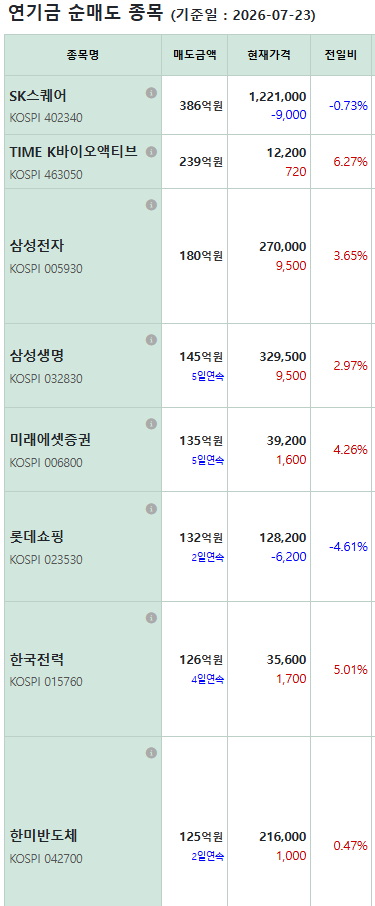Show info icon details for 삼성생명
The image size is (375, 906).
coord(151,340)
